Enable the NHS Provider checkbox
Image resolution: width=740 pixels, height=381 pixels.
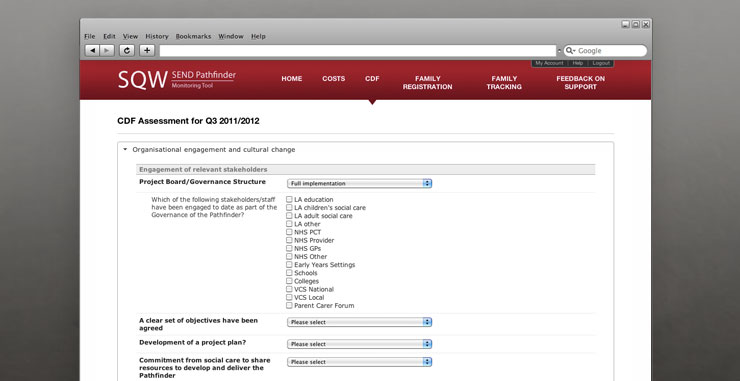pyautogui.click(x=289, y=240)
